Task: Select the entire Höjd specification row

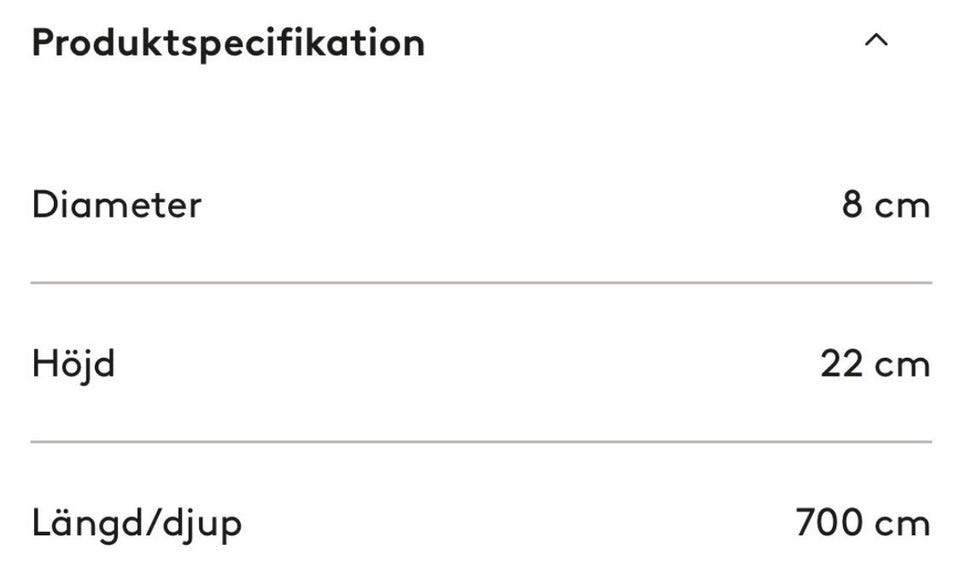Action: [x=481, y=363]
